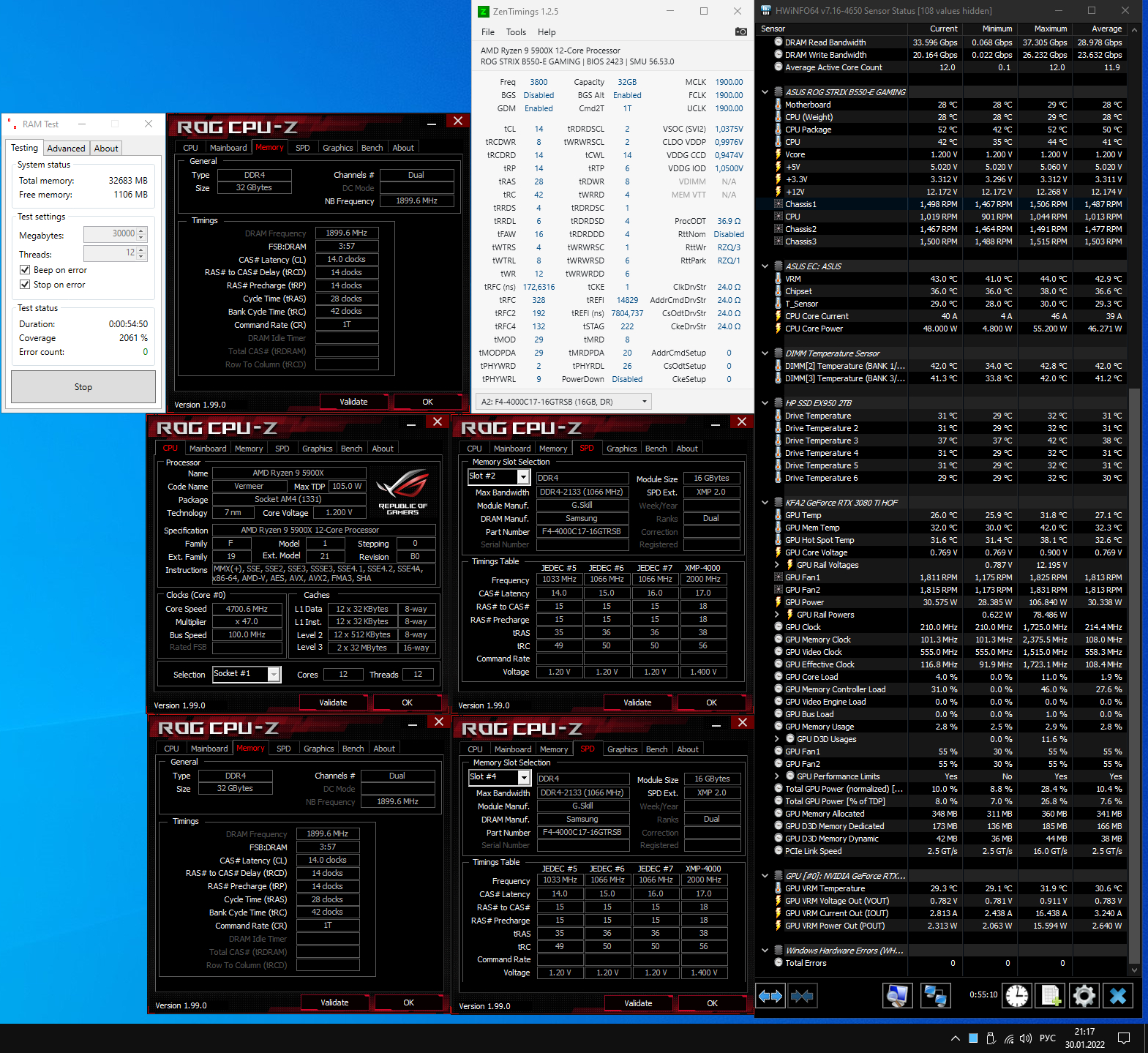Toggle the Stop on error checkbox
Viewport: 1148px width, 1053px height.
pyautogui.click(x=25, y=285)
